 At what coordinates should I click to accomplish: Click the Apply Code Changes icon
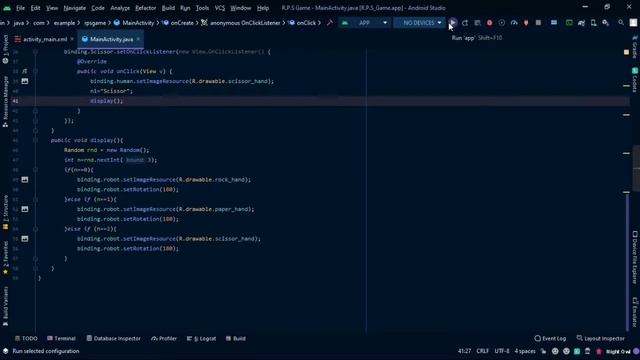coord(477,23)
